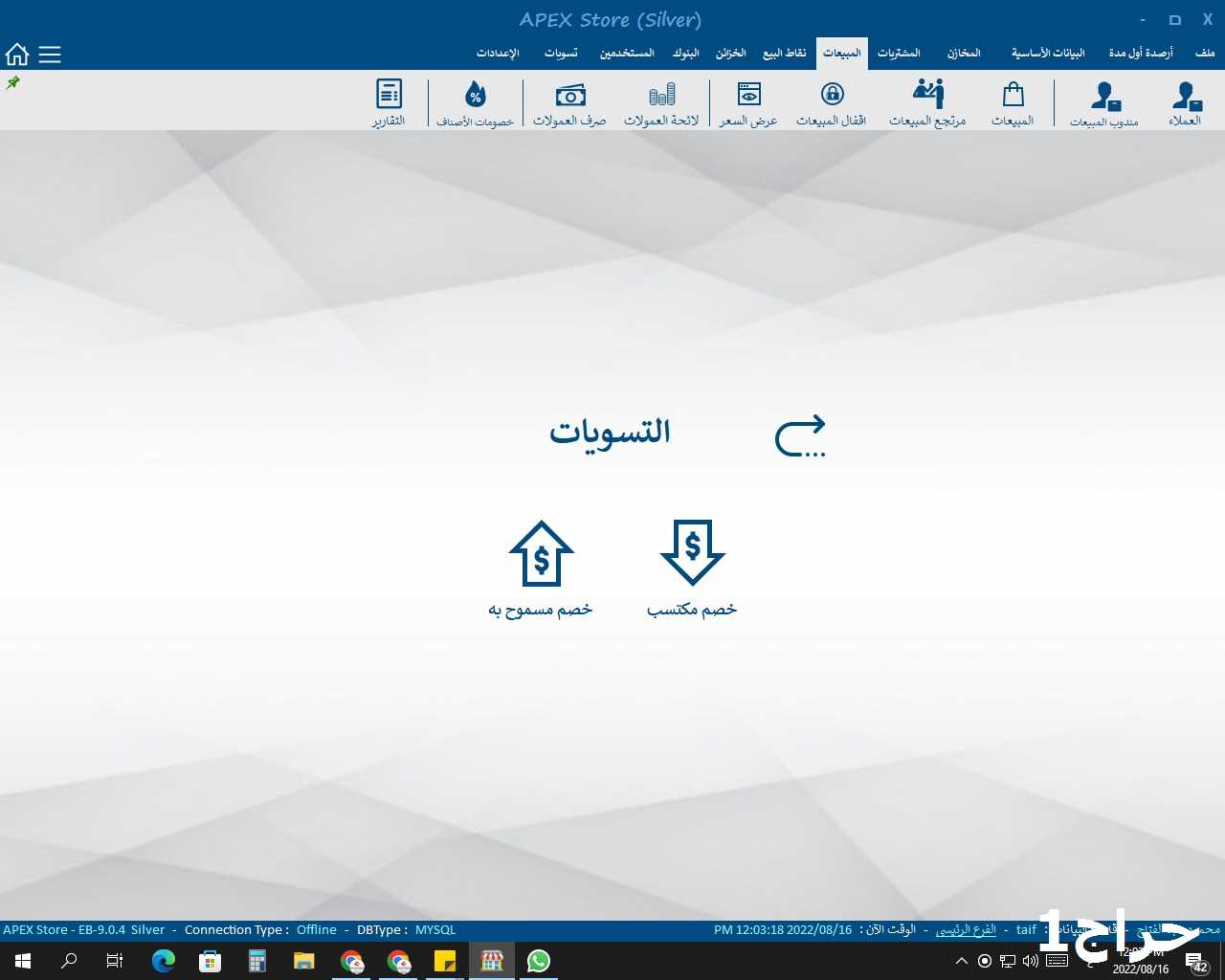This screenshot has width=1225, height=980.
Task: Select خصم مكتسب down-arrow dollar icon
Action: [x=692, y=553]
